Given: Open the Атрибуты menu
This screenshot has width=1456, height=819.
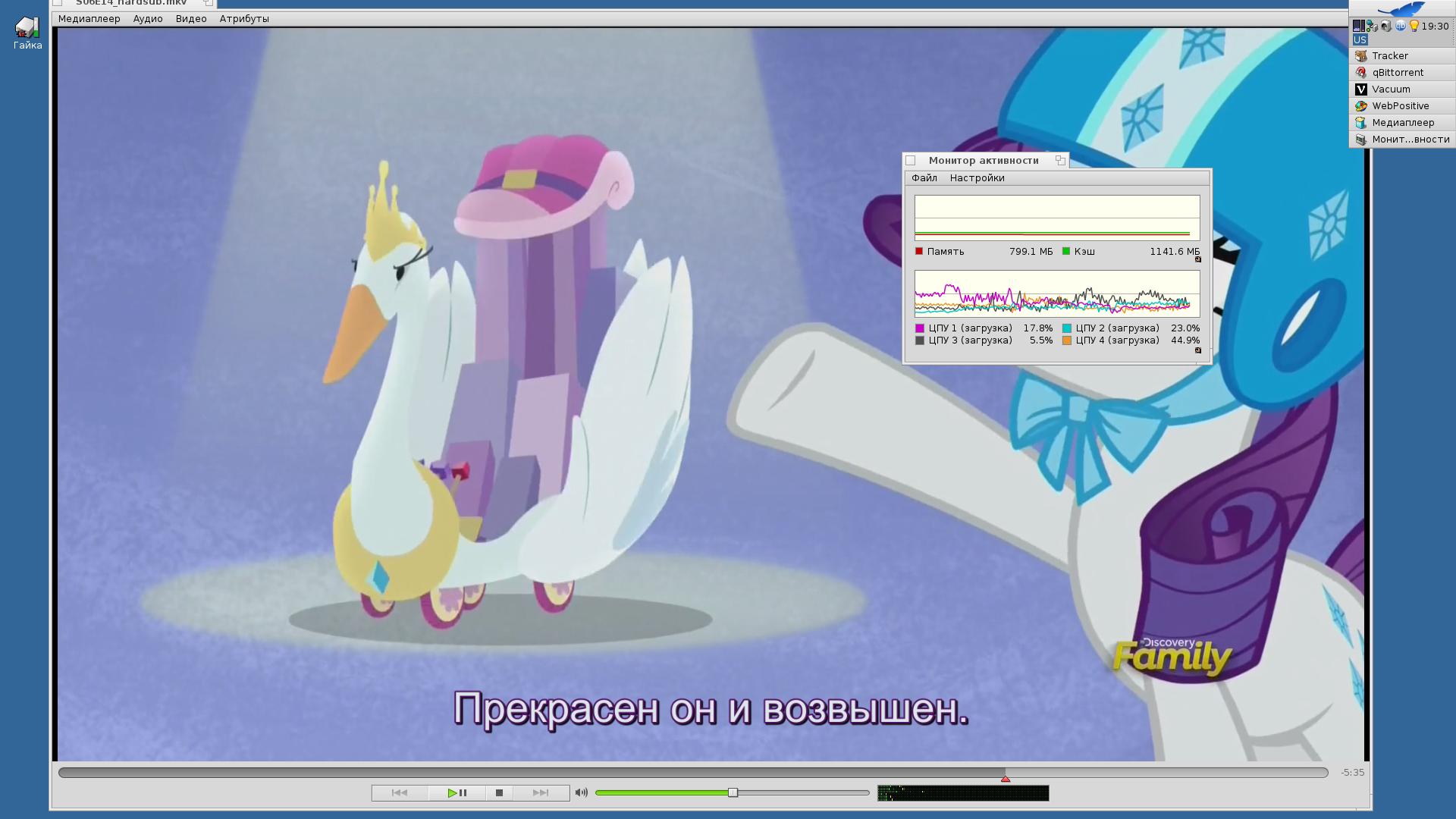Looking at the screenshot, I should 244,19.
